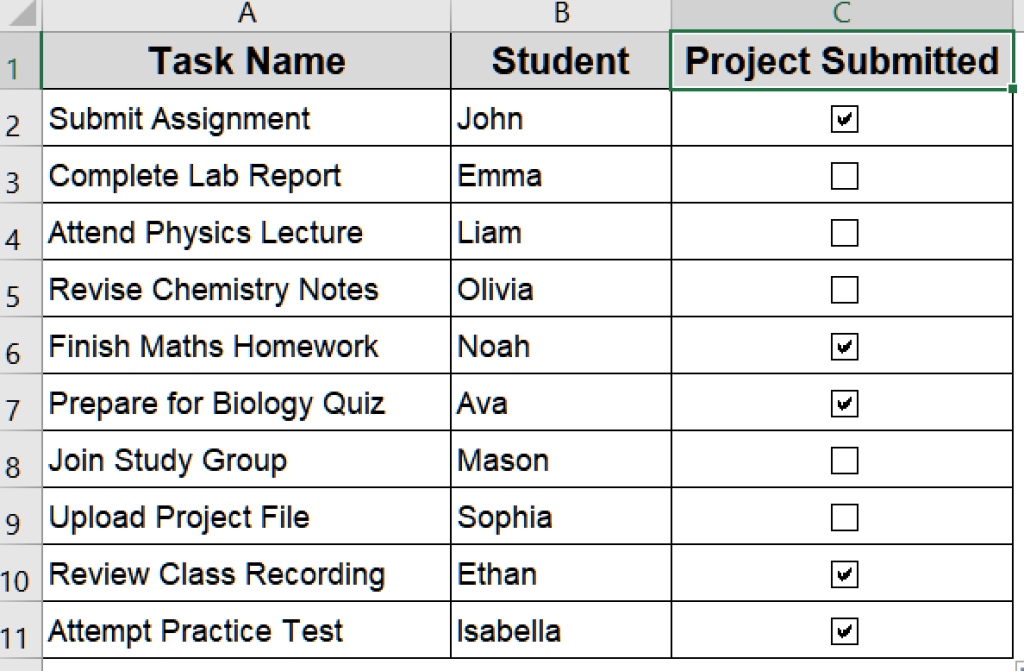This screenshot has width=1024, height=671.
Task: Select the Project Submitted header cell
Action: [x=842, y=62]
